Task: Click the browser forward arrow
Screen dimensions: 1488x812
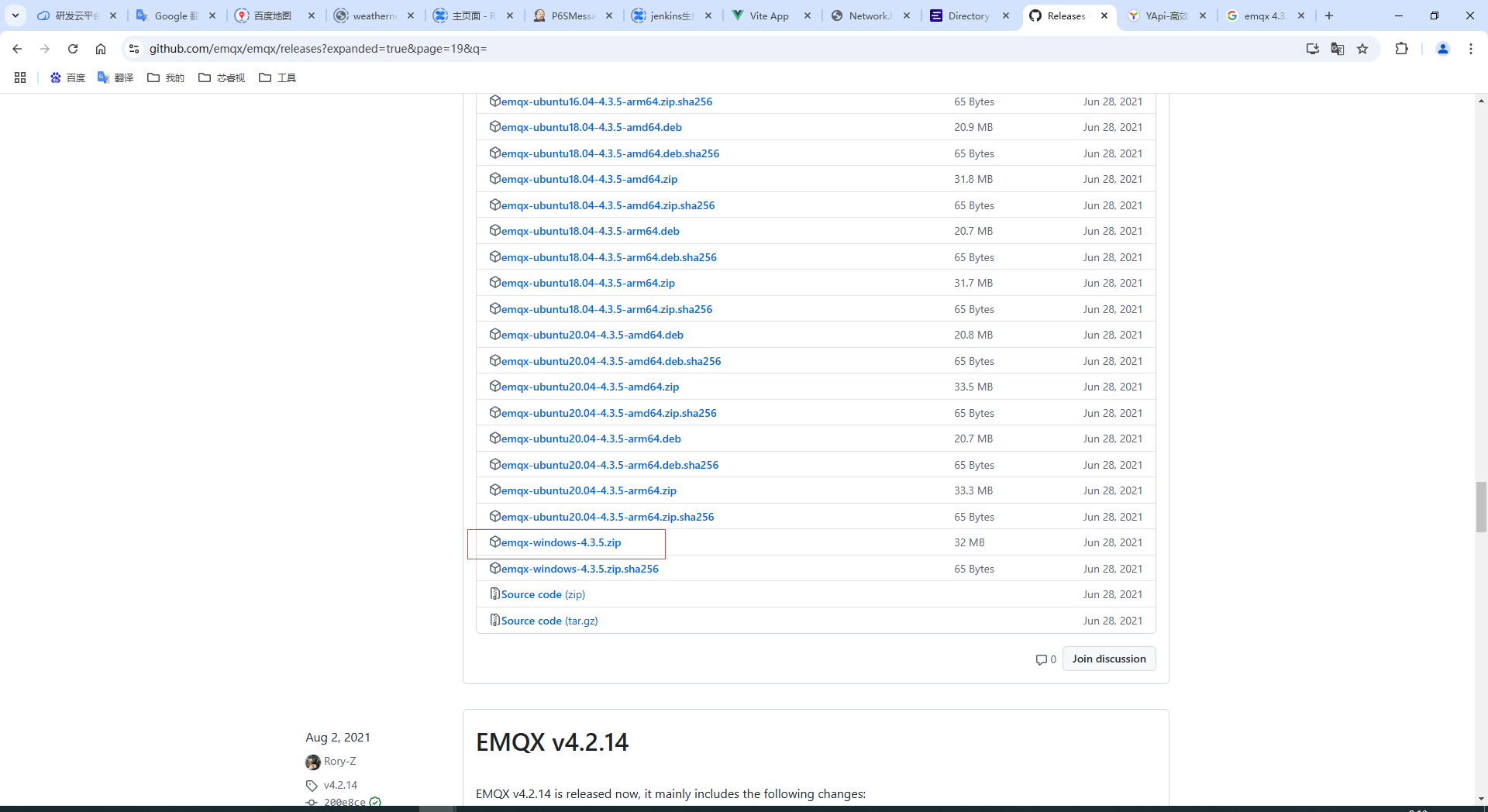Action: click(45, 49)
